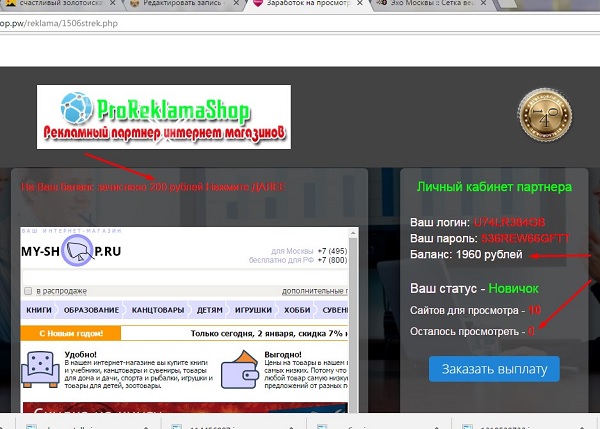
Task: Open the КАНЦТОВАРЫ category
Action: 158,310
